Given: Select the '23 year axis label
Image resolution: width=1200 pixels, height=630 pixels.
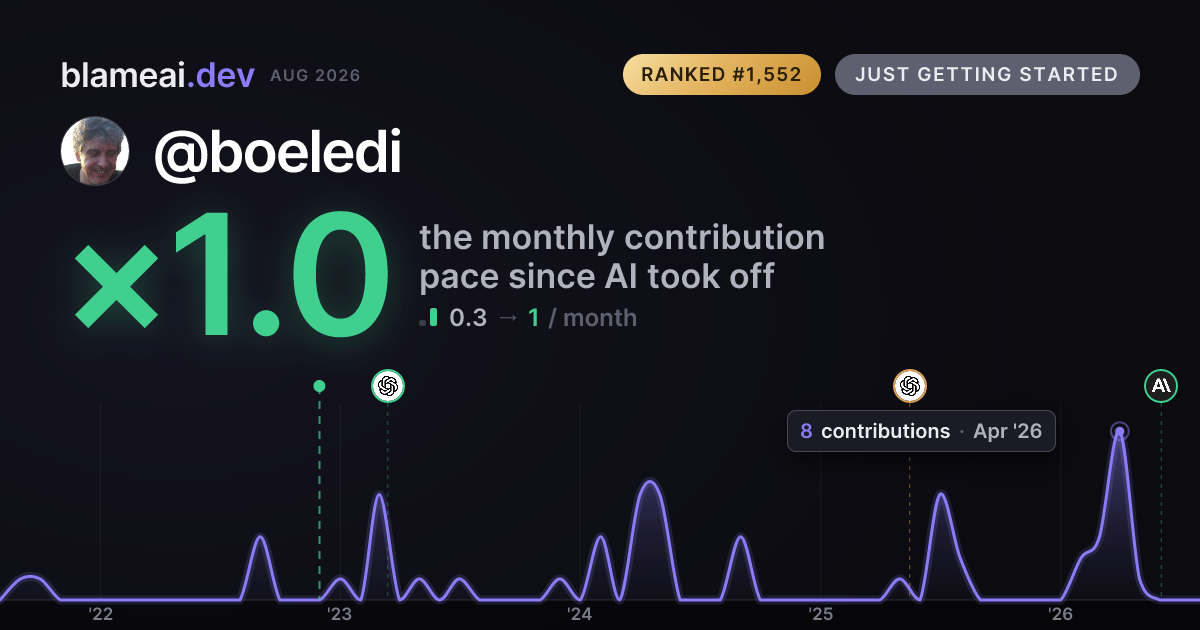Looking at the screenshot, I should pyautogui.click(x=340, y=614).
